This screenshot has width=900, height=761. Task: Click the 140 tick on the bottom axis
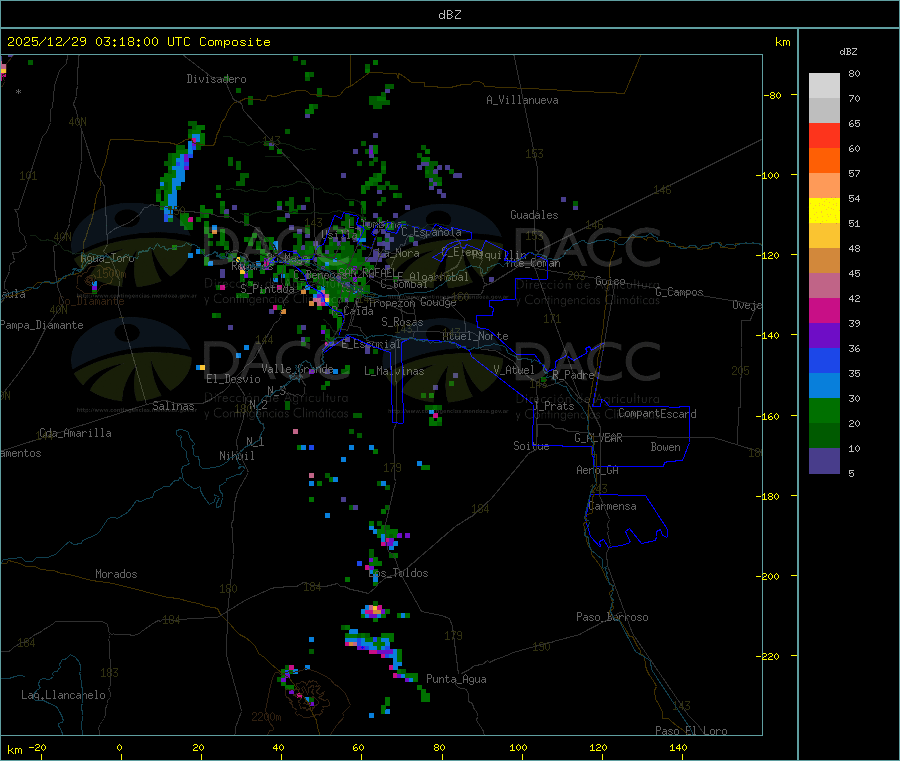tap(678, 747)
